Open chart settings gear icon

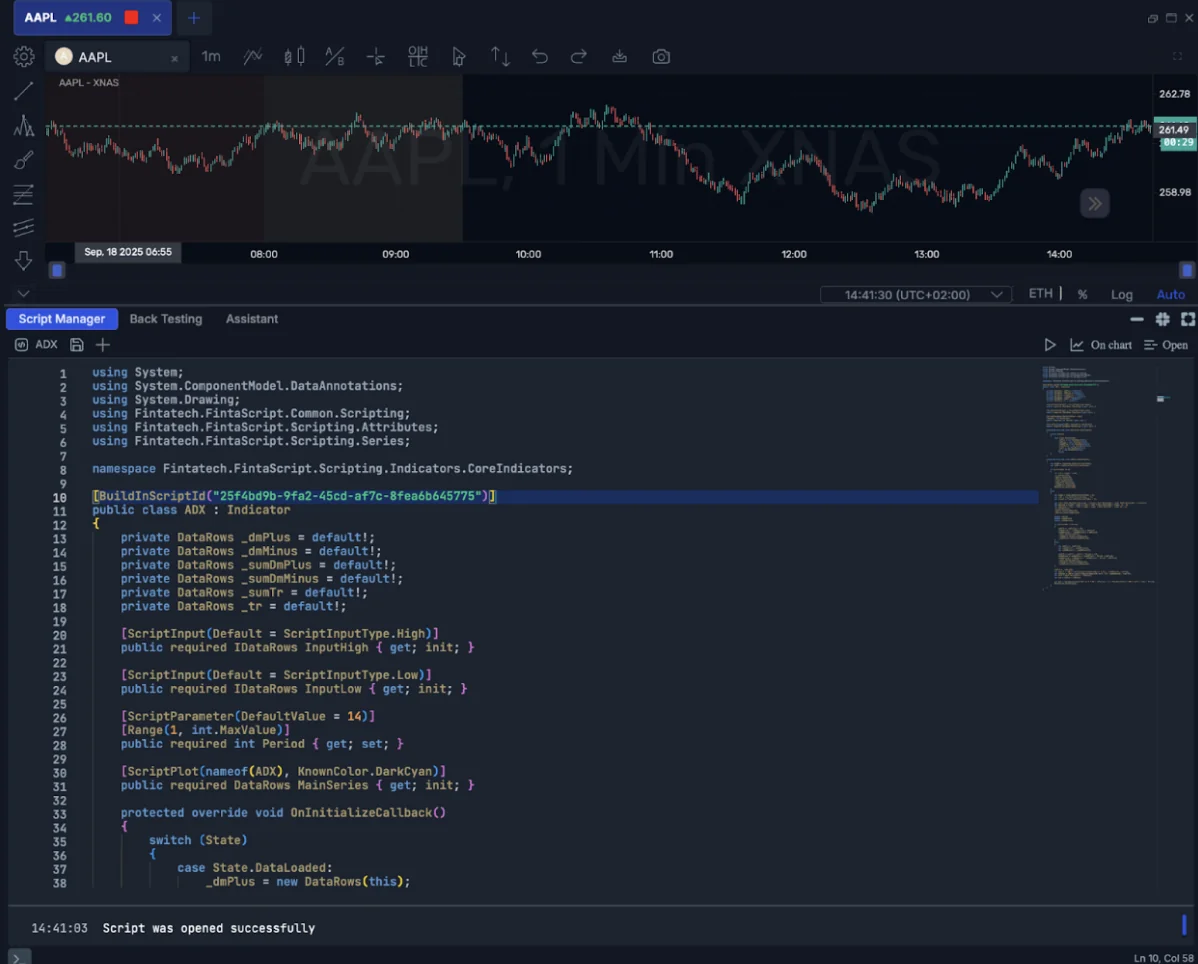[x=23, y=57]
